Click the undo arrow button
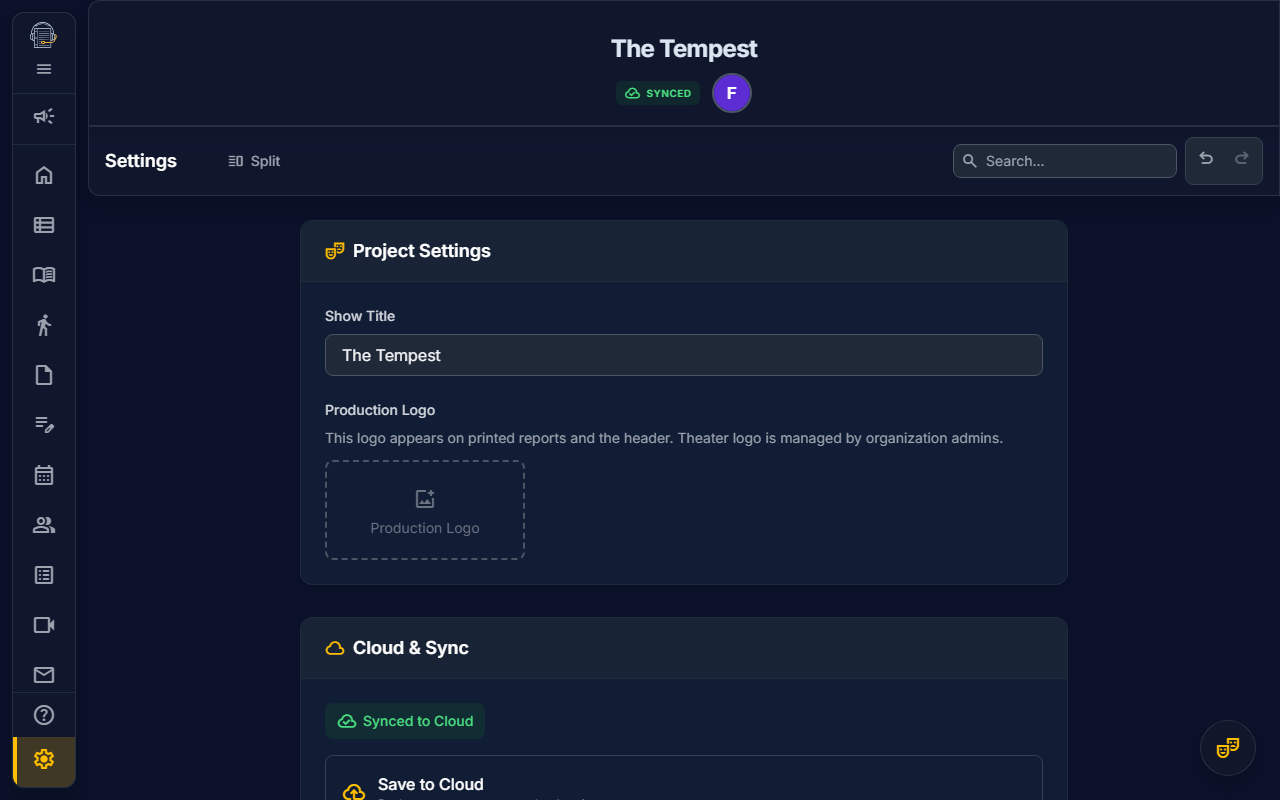1280x800 pixels. pos(1206,159)
